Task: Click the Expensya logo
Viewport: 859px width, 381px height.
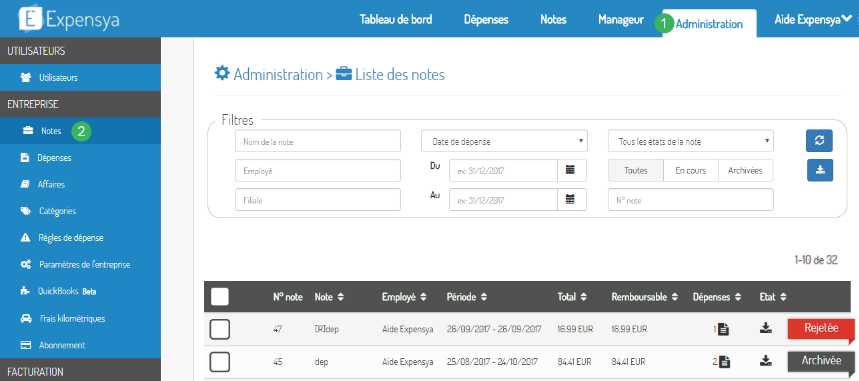Action: [x=69, y=20]
